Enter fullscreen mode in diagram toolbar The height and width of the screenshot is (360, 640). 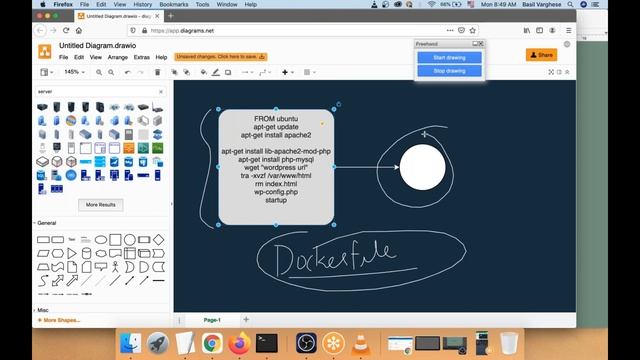coord(551,72)
